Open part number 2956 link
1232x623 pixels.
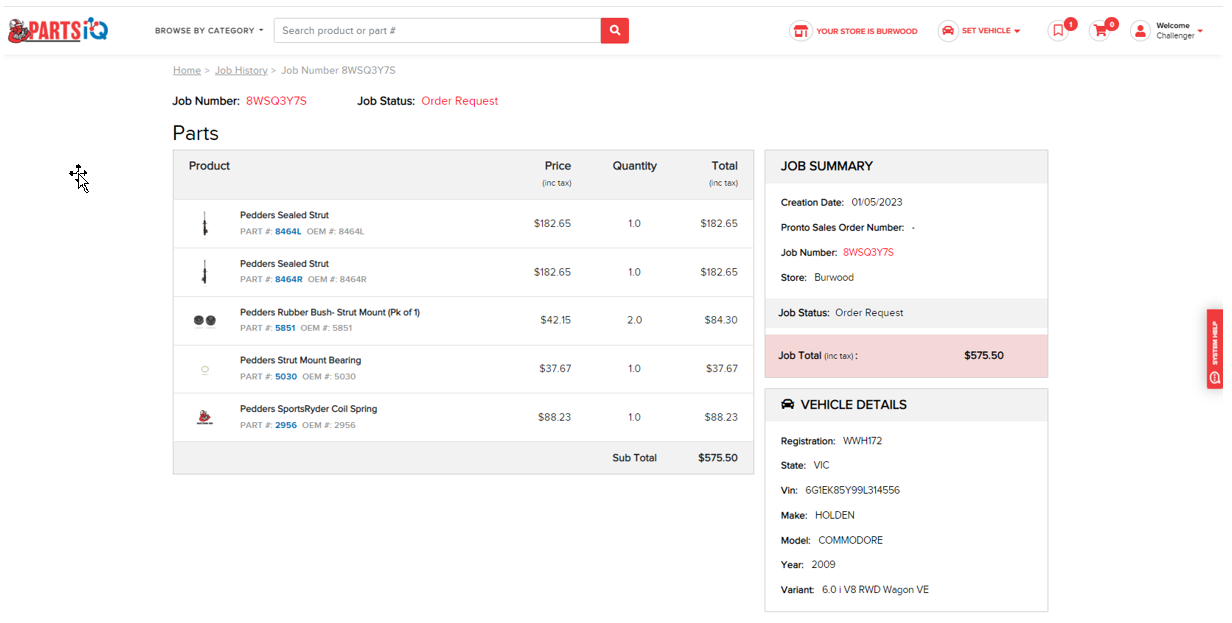[x=286, y=425]
